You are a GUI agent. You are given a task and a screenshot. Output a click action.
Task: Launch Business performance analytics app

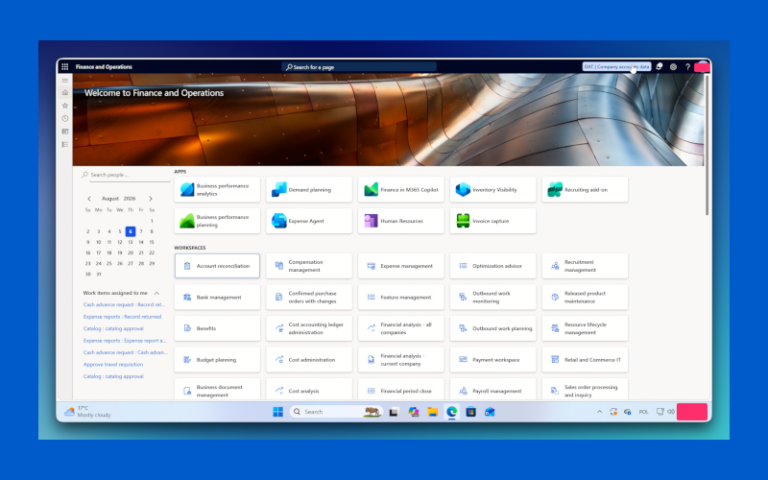(217, 190)
